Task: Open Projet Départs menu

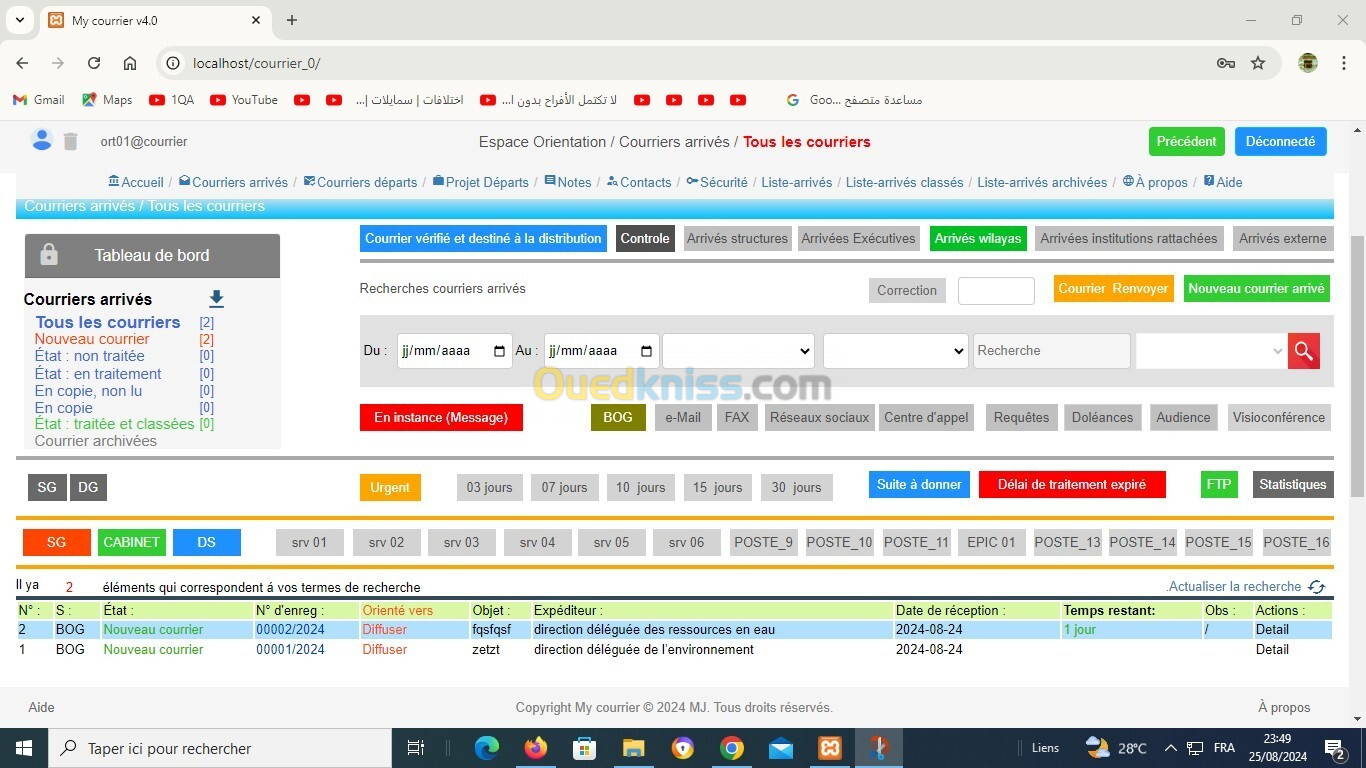Action: pos(480,182)
